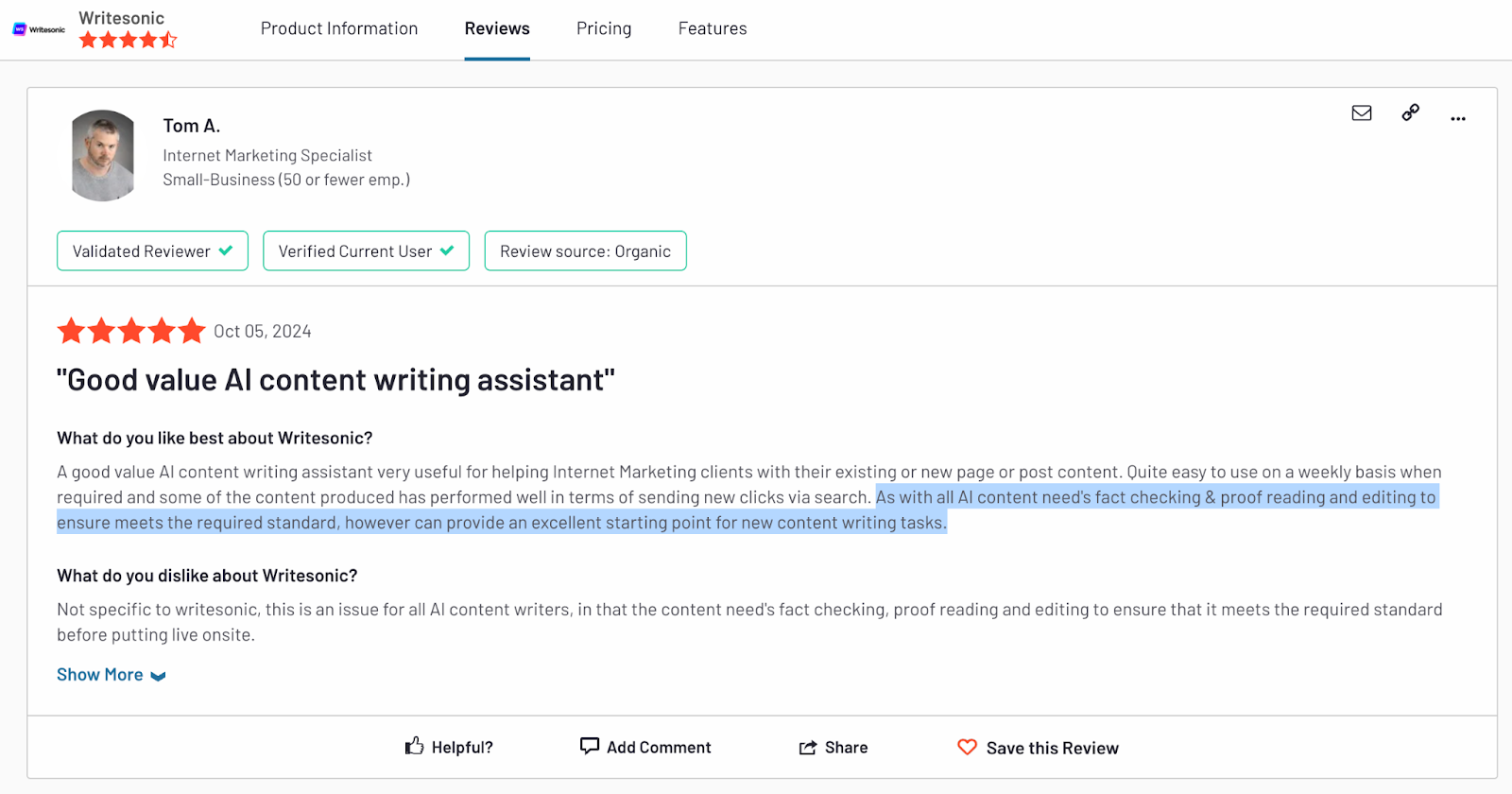Click the Show More chevron arrow

tap(158, 676)
